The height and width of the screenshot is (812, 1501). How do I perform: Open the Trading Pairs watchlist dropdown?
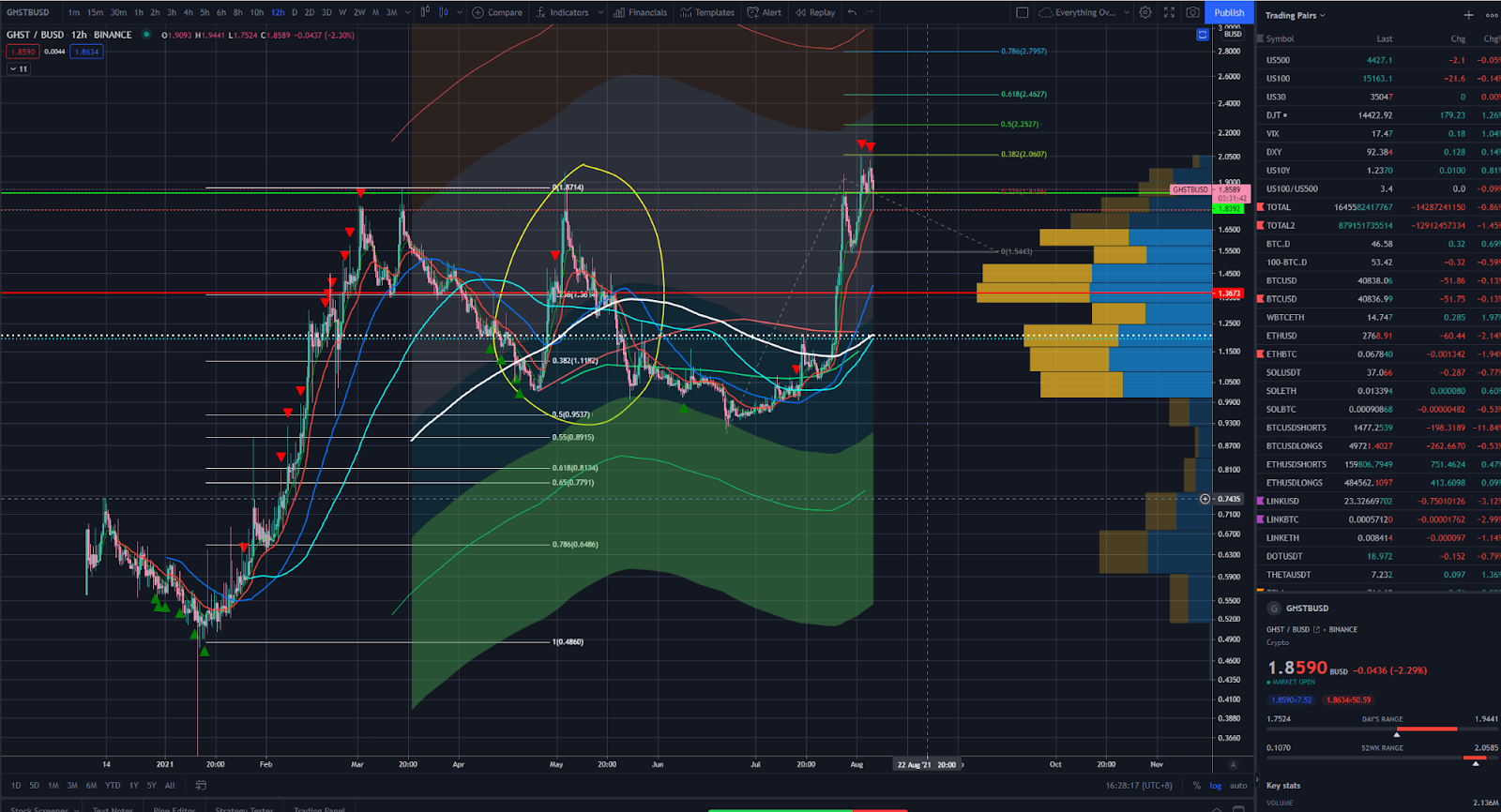[1295, 15]
